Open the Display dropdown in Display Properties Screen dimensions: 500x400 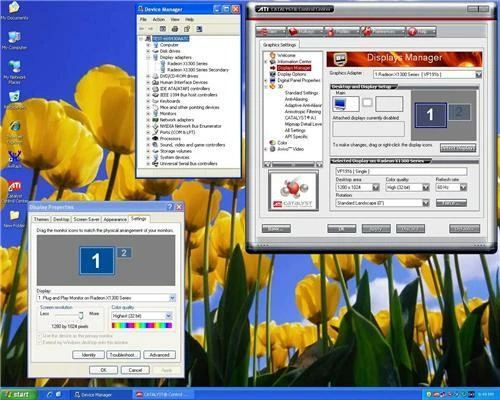click(x=172, y=298)
